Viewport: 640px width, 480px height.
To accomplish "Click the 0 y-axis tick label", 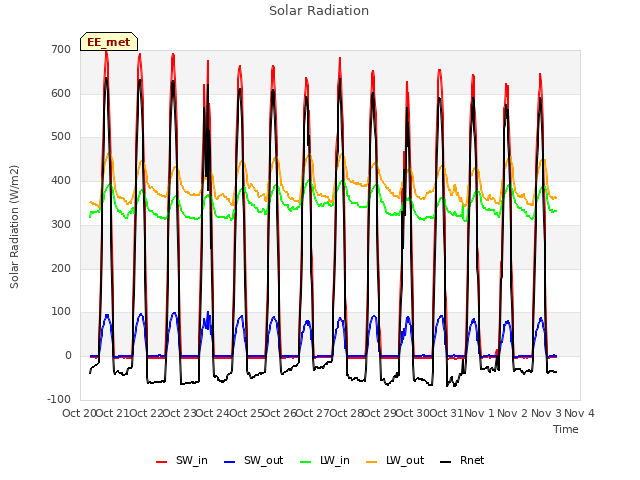I will pyautogui.click(x=68, y=356).
